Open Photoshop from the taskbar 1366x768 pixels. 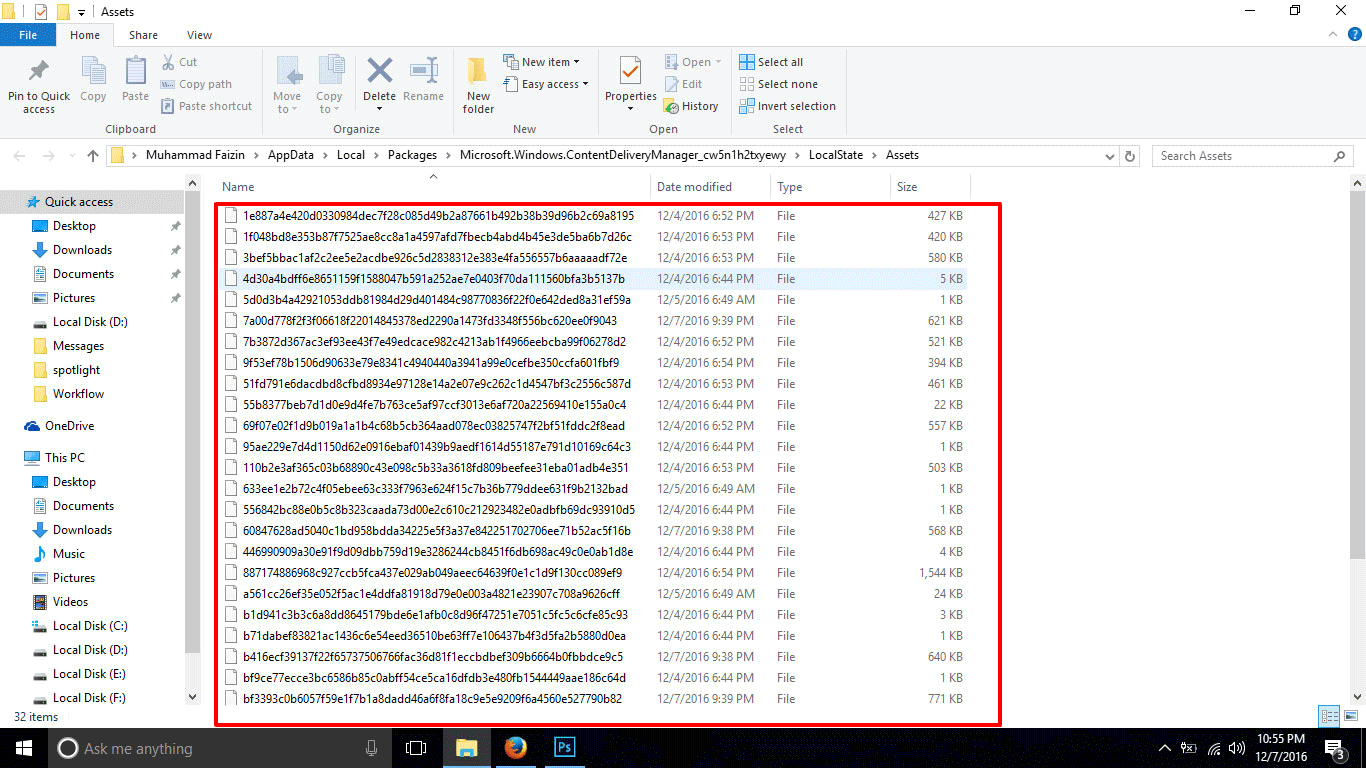tap(565, 748)
